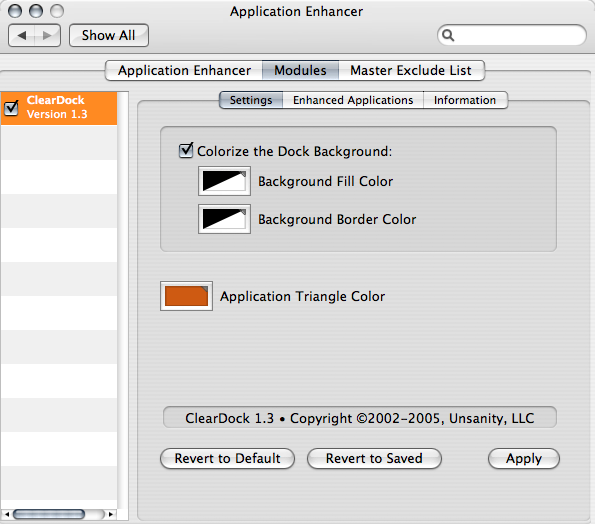The height and width of the screenshot is (524, 595).
Task: Uncheck Colorize the Dock Background
Action: (x=186, y=150)
